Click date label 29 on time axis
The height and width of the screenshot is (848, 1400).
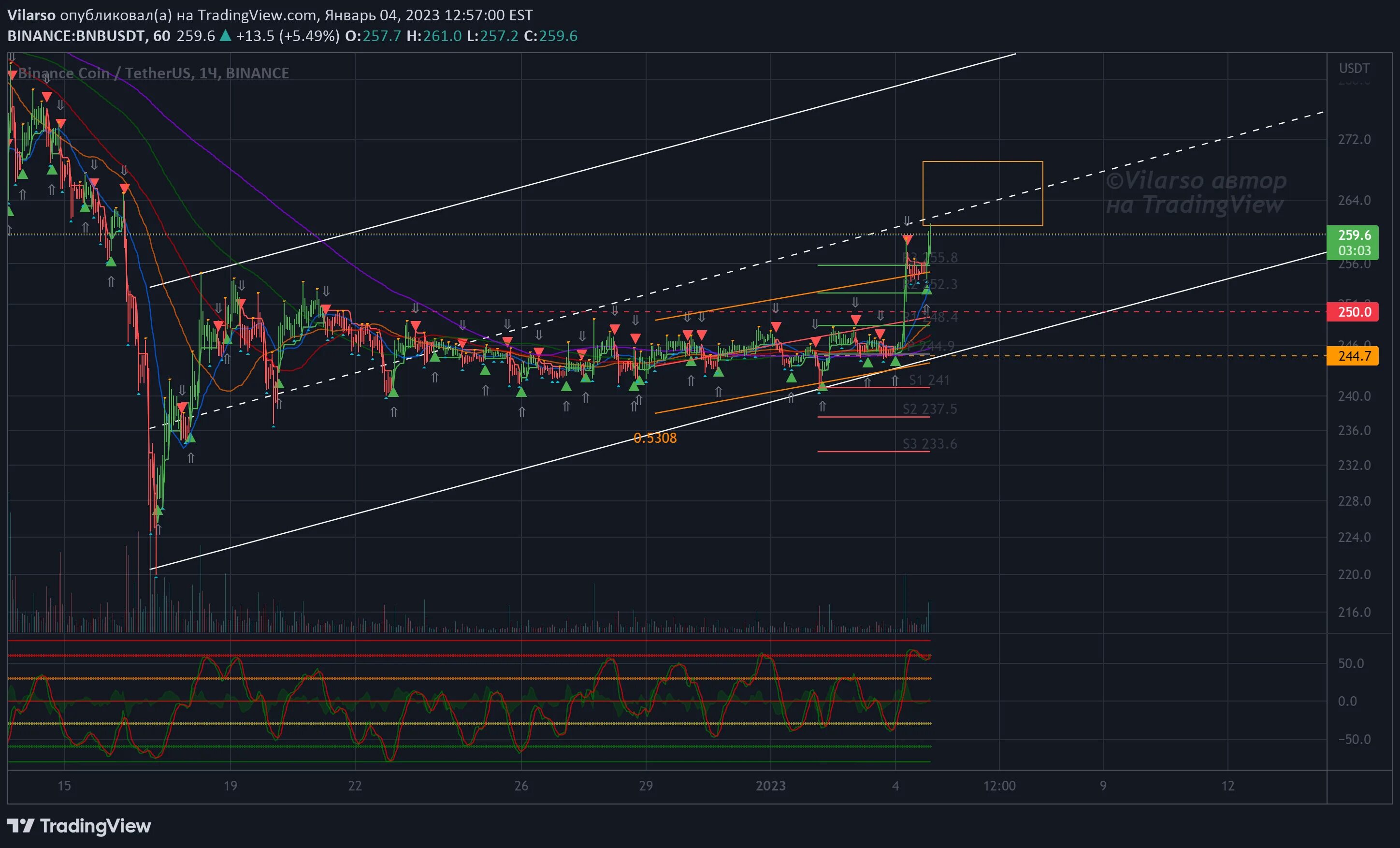[646, 786]
